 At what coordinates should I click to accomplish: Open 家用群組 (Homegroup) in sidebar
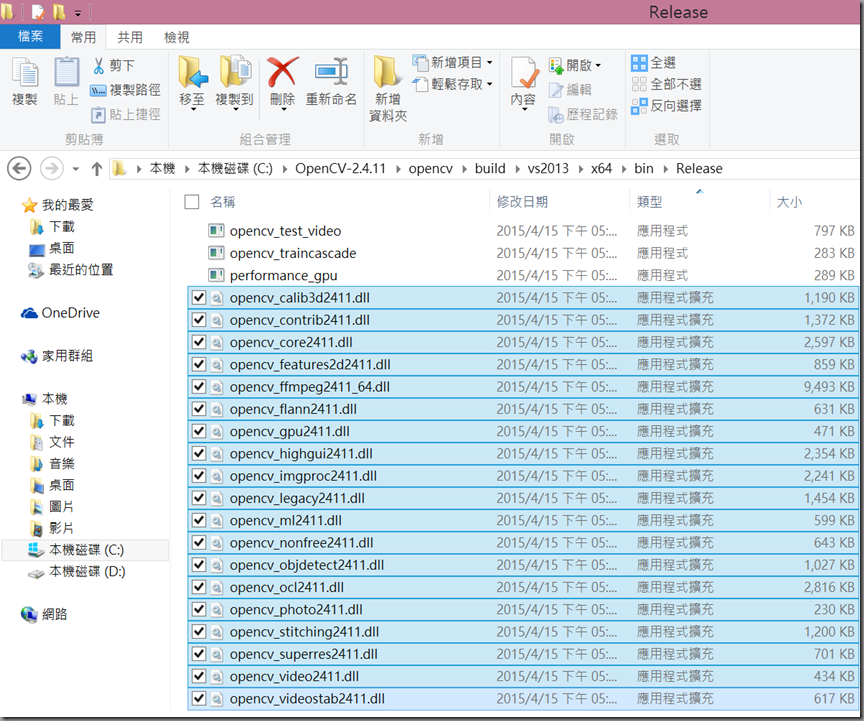[57, 356]
